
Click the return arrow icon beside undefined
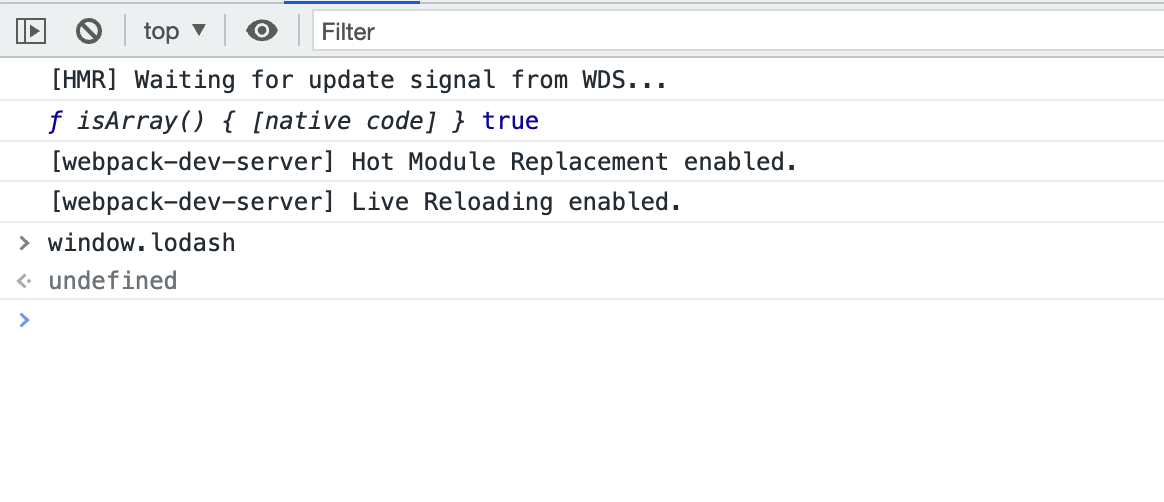click(x=24, y=281)
